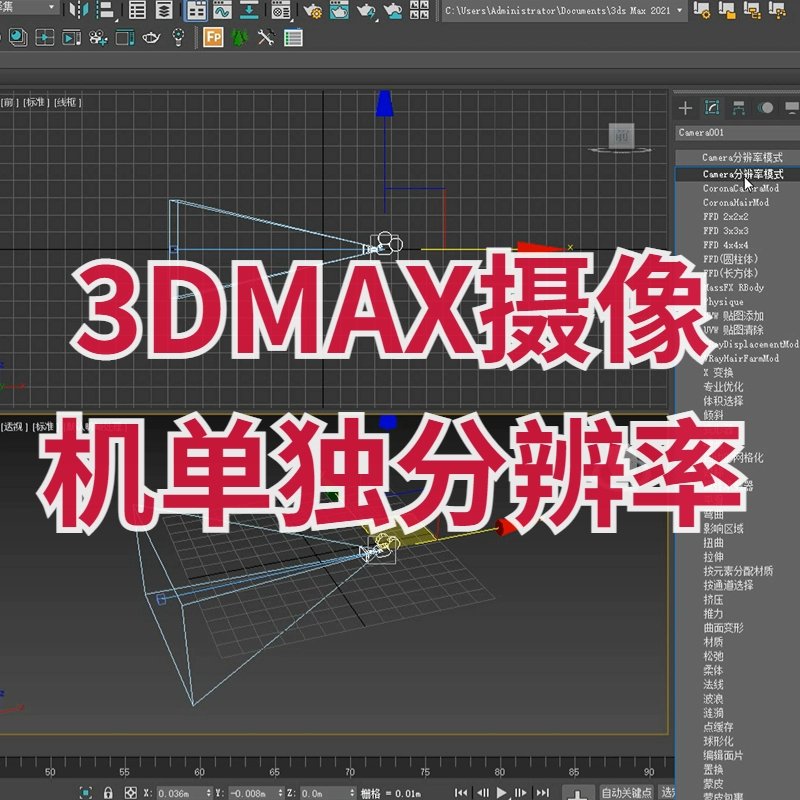Click the project folder icon
The width and height of the screenshot is (800, 800).
(x=727, y=10)
